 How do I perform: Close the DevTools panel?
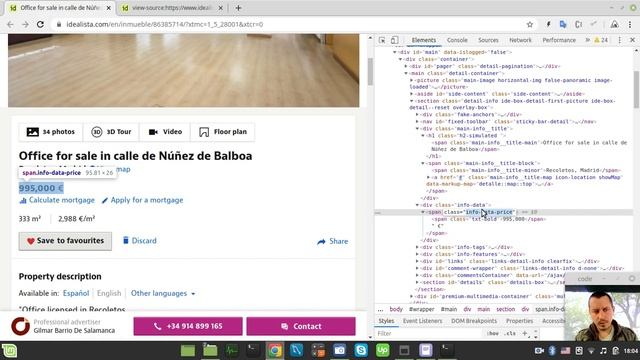pyautogui.click(x=632, y=40)
